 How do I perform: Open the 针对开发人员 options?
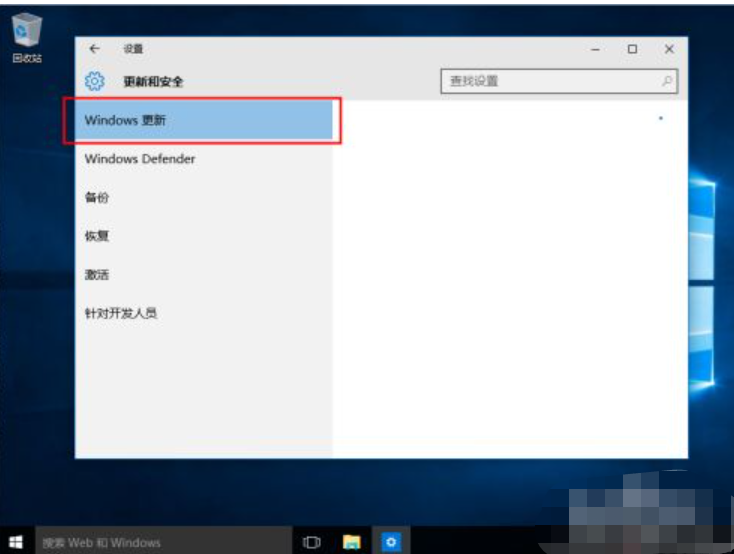[x=121, y=313]
